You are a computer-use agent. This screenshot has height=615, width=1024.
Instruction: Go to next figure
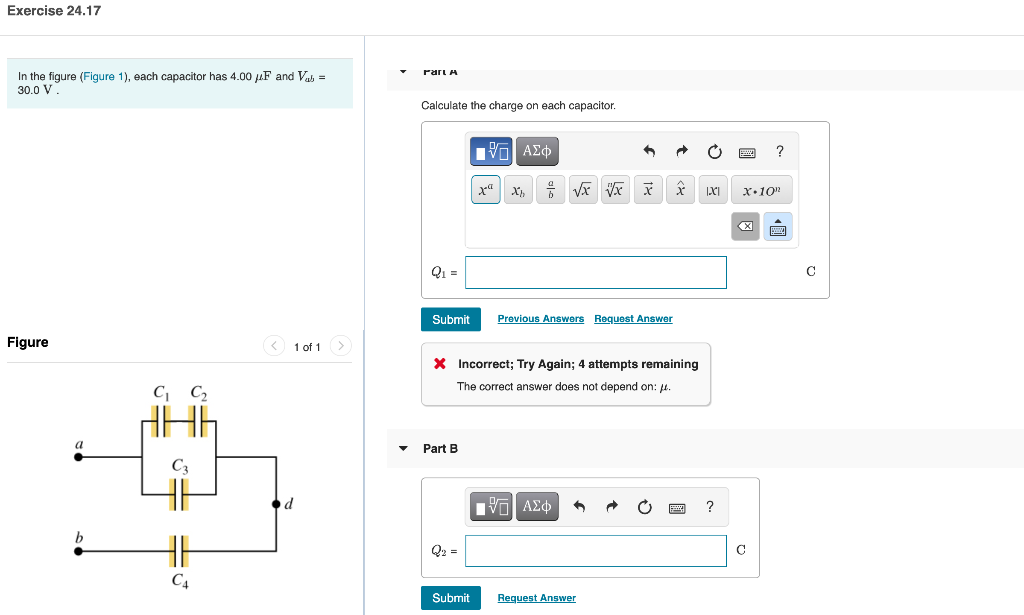(x=340, y=345)
